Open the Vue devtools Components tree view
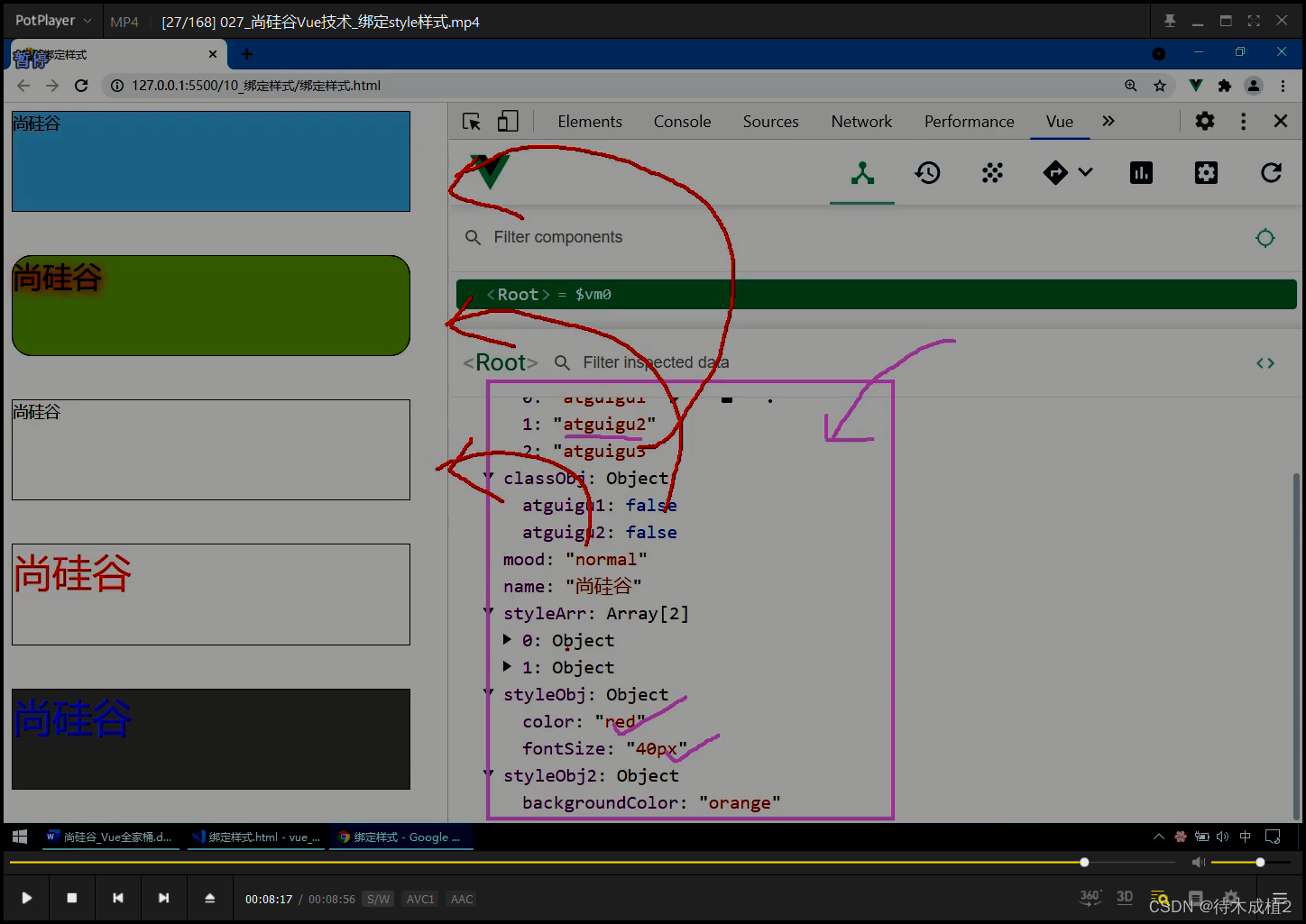 click(862, 173)
